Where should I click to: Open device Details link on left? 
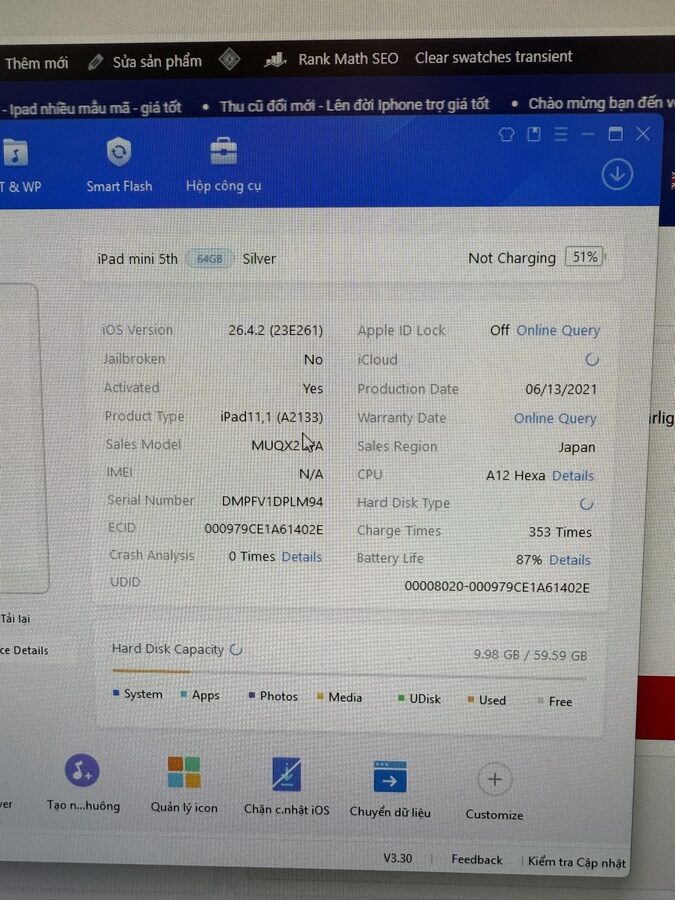coord(24,650)
